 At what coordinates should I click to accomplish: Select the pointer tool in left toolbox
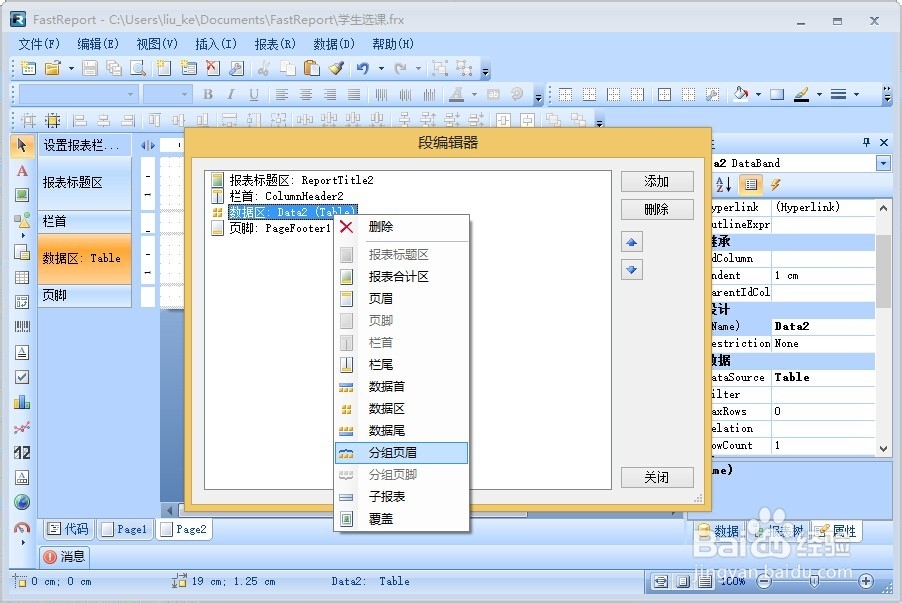(22, 145)
